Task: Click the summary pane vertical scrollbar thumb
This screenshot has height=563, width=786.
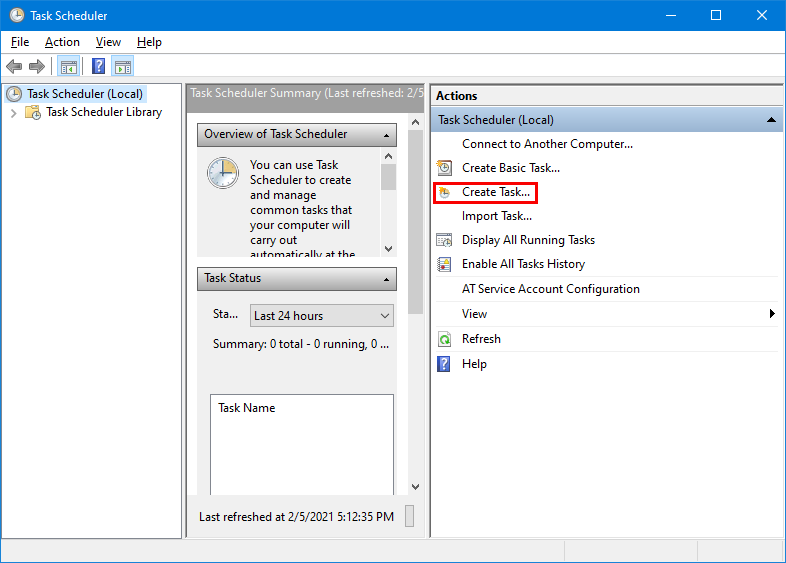Action: click(415, 222)
